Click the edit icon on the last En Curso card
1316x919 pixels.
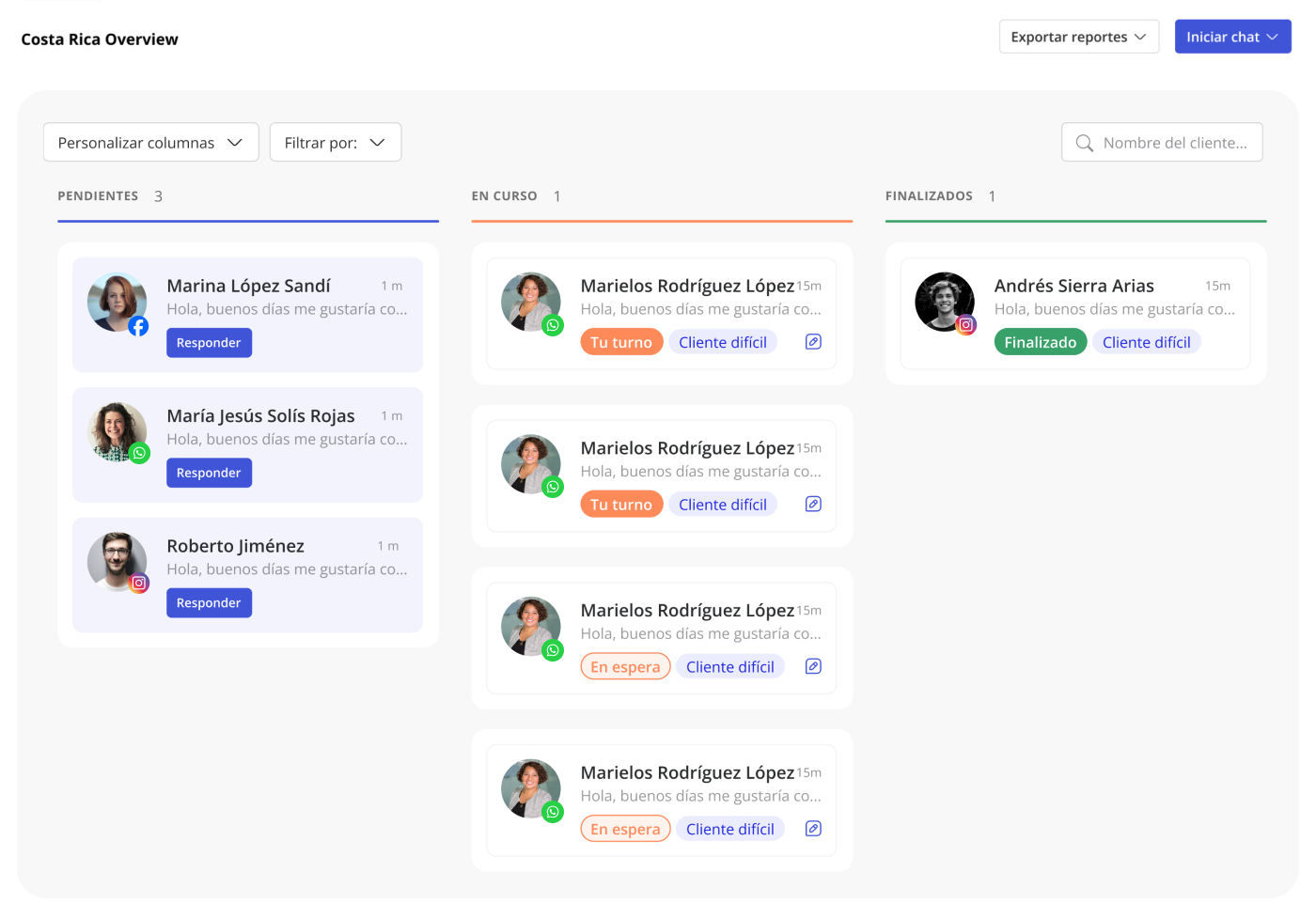[x=813, y=829]
